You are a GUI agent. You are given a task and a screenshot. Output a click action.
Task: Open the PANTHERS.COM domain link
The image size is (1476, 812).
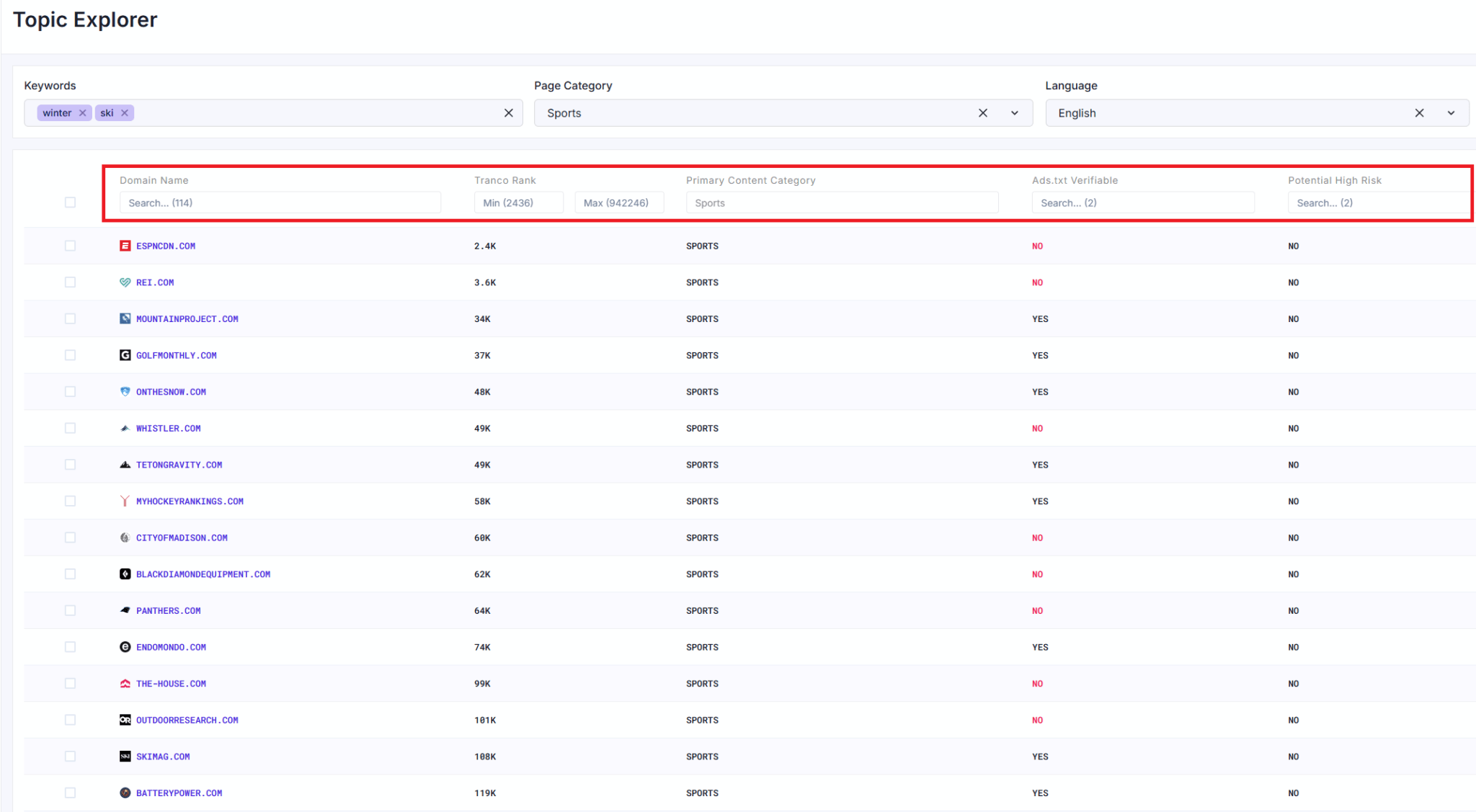click(169, 610)
